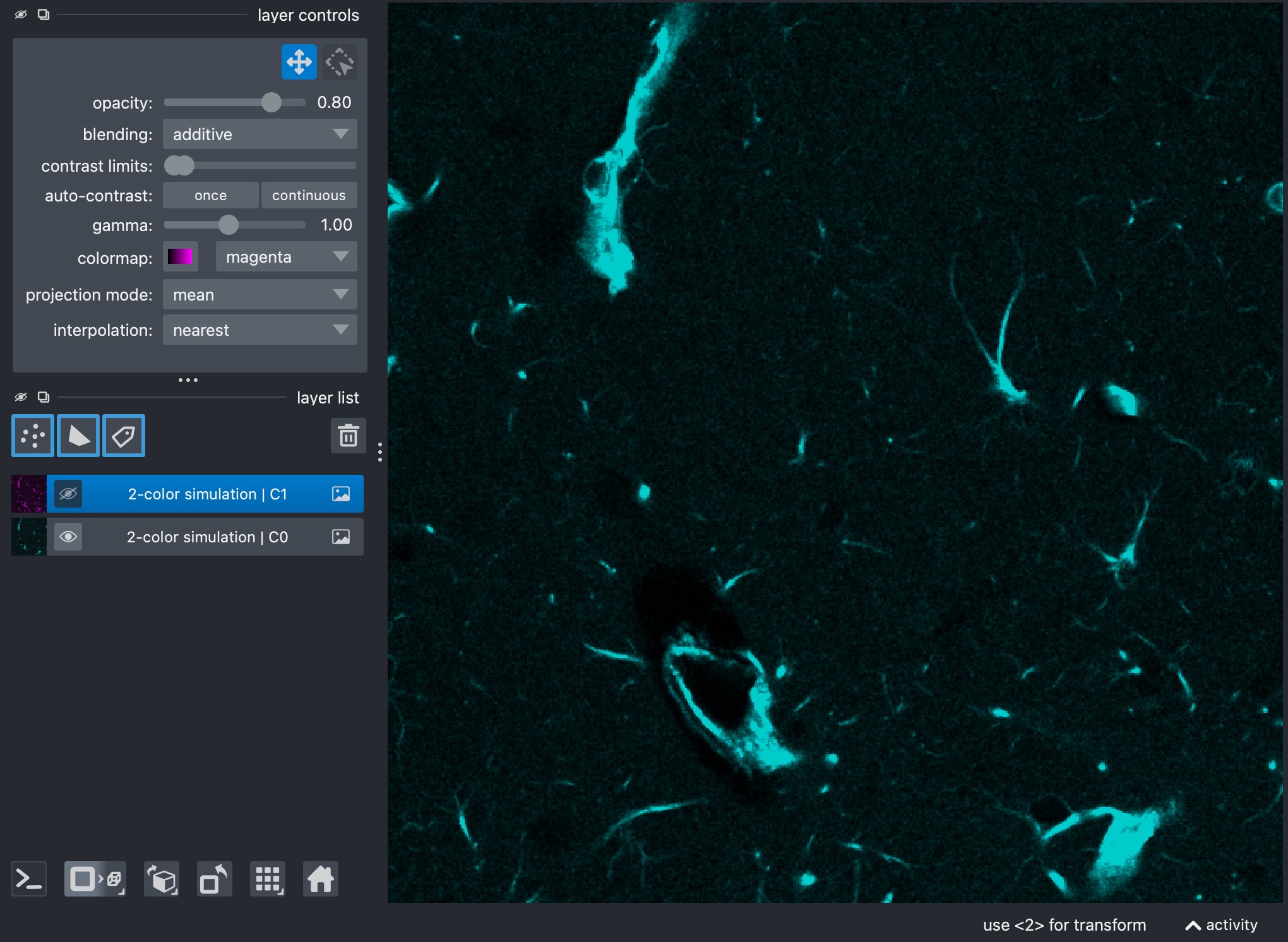Click the transpose dimensions button
This screenshot has height=942, width=1288.
(215, 879)
